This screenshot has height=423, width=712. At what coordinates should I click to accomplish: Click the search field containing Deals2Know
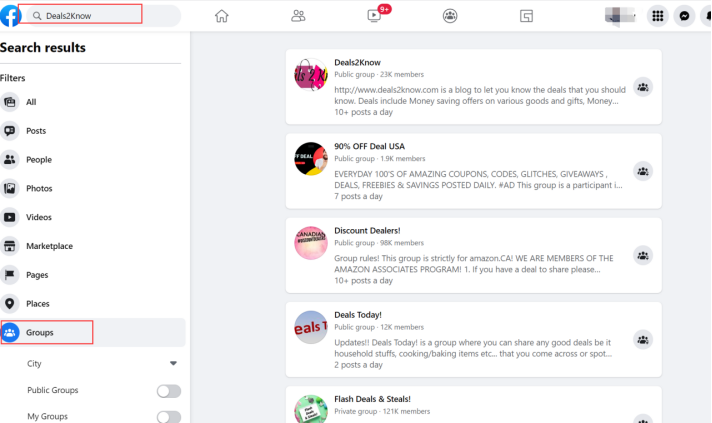(103, 16)
